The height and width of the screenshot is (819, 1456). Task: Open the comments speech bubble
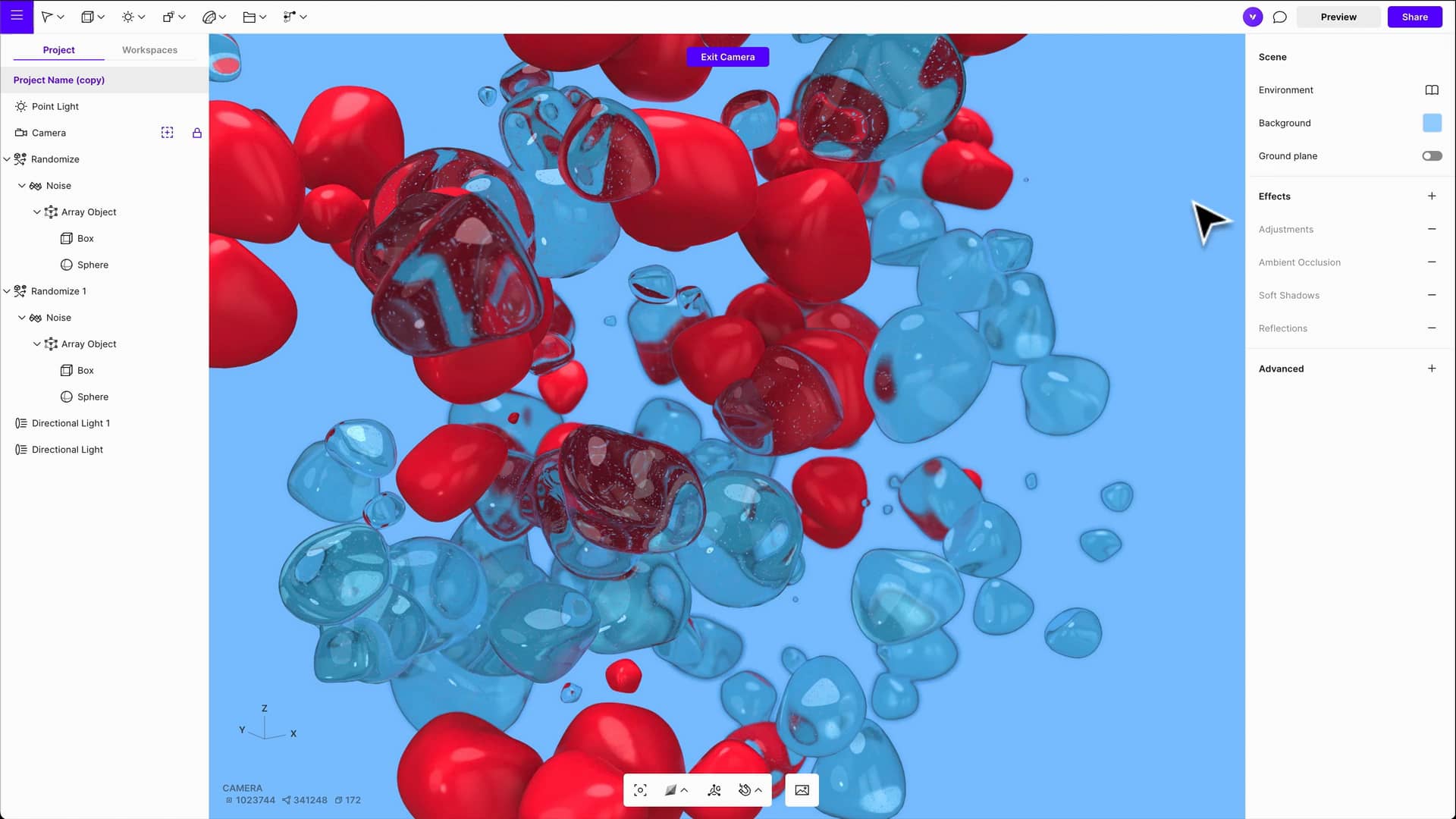[x=1279, y=17]
